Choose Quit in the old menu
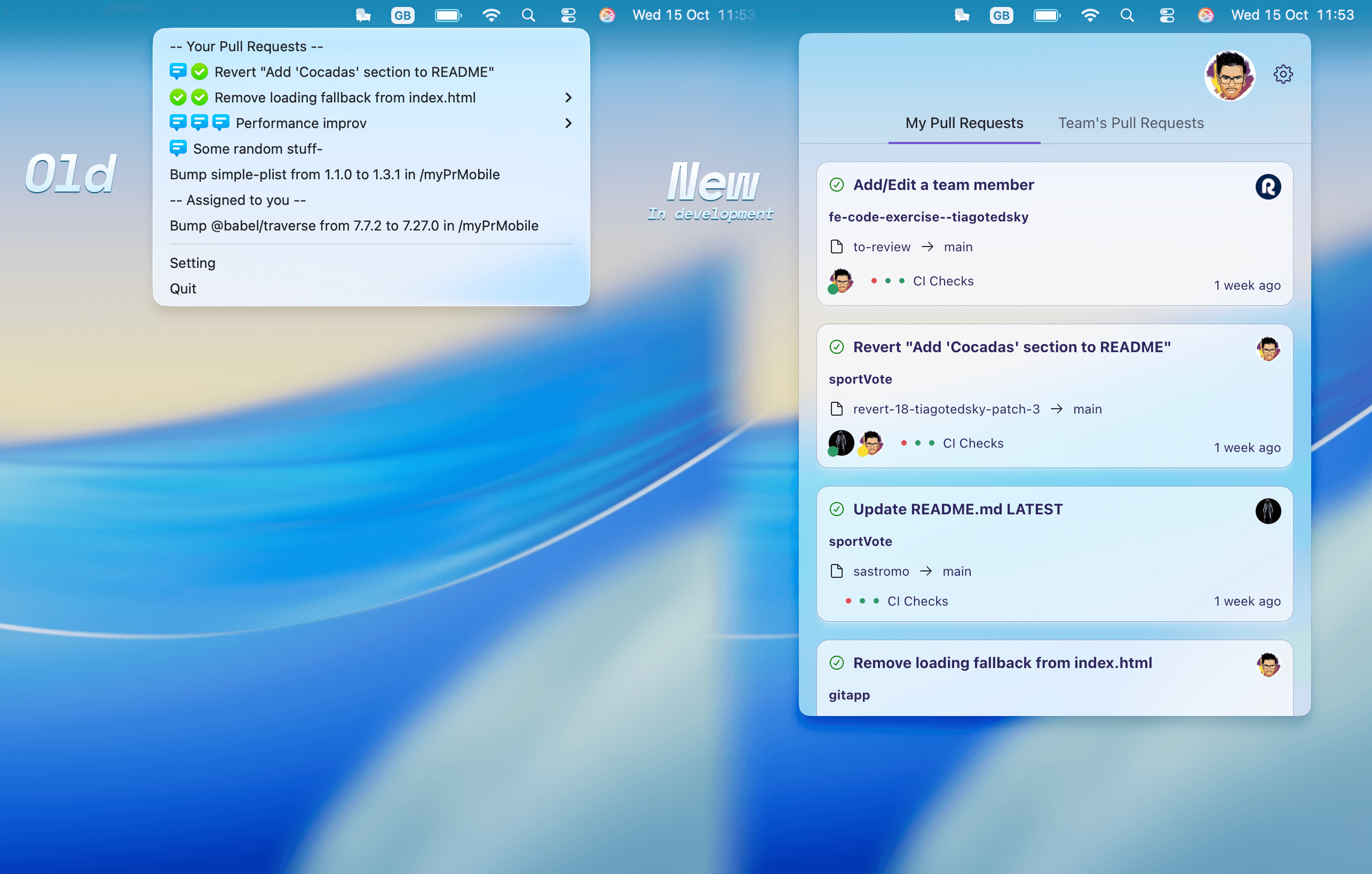 (183, 288)
